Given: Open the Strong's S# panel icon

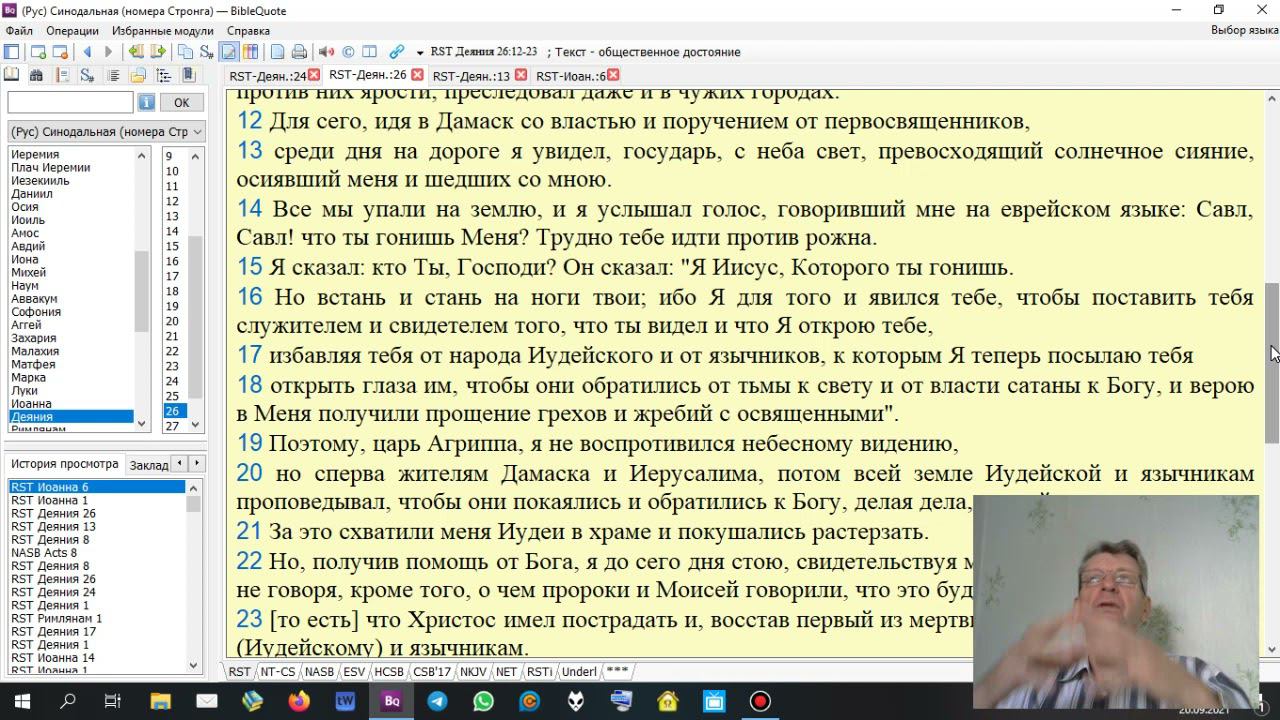Looking at the screenshot, I should coord(87,76).
